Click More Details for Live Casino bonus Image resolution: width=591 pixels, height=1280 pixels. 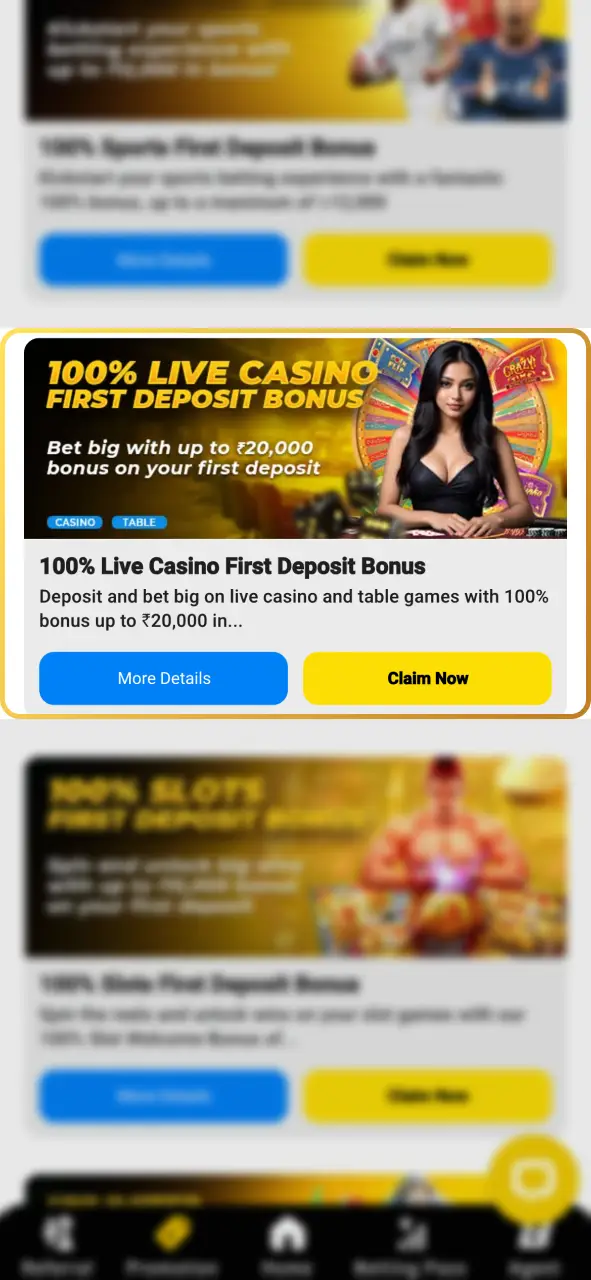click(163, 678)
